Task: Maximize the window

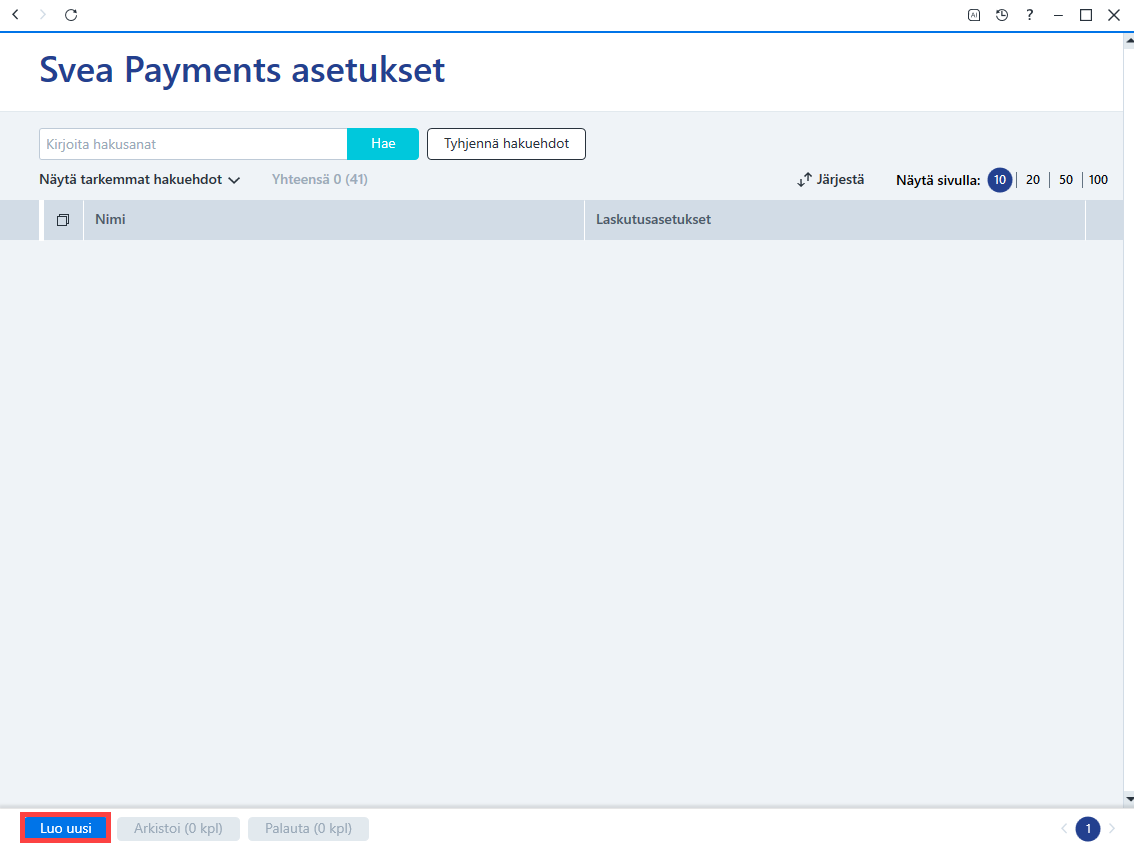Action: click(x=1086, y=15)
